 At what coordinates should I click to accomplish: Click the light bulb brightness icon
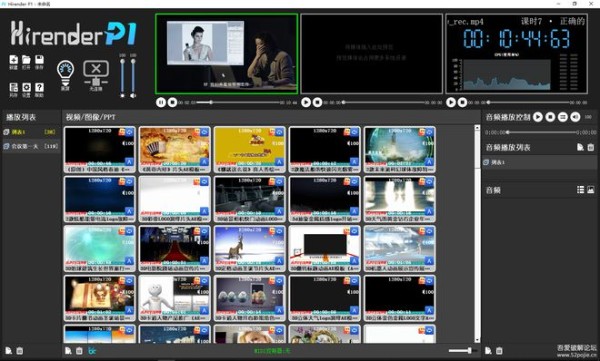65,73
